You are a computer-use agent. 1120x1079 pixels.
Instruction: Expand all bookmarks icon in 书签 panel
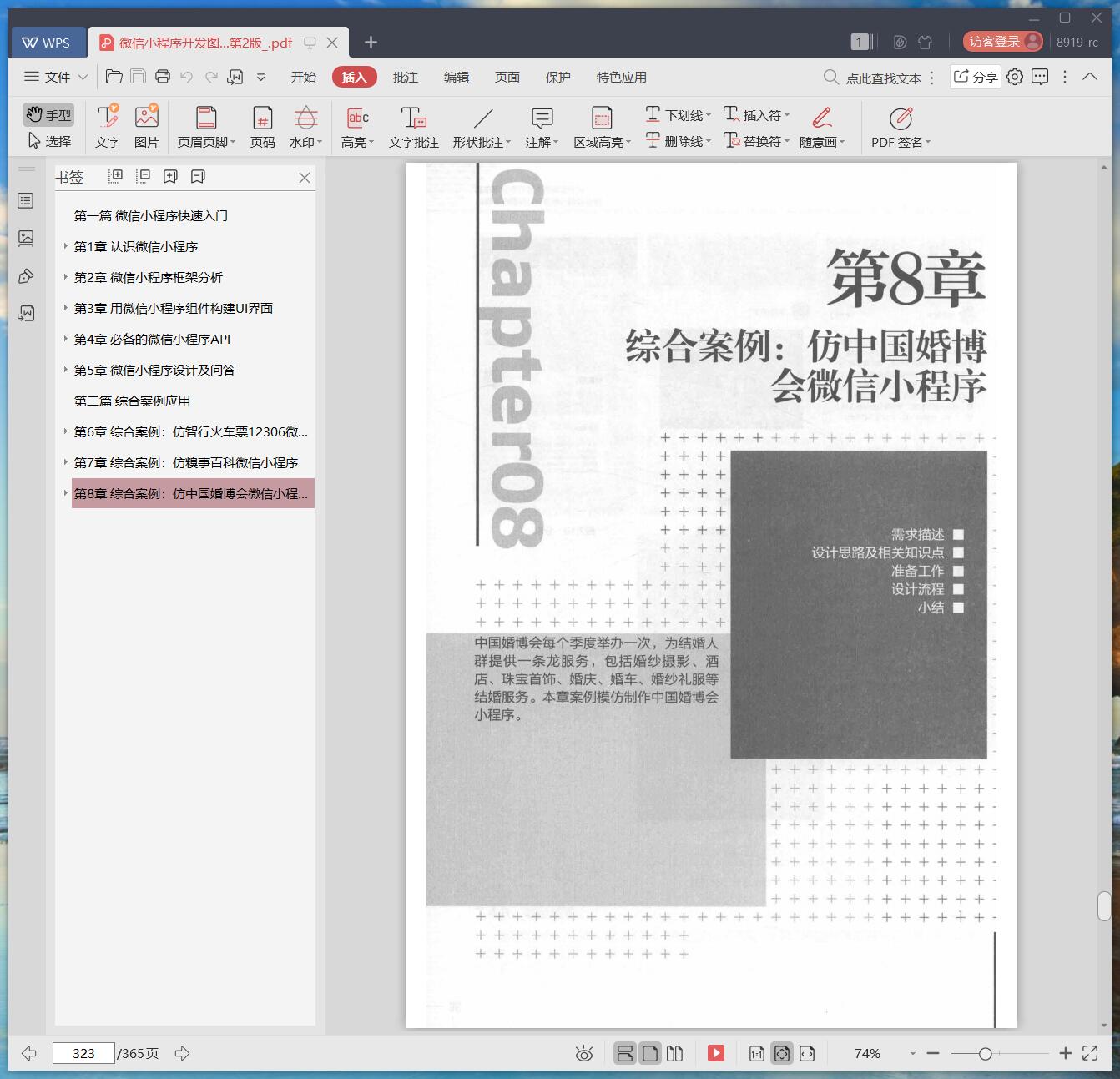pyautogui.click(x=116, y=176)
